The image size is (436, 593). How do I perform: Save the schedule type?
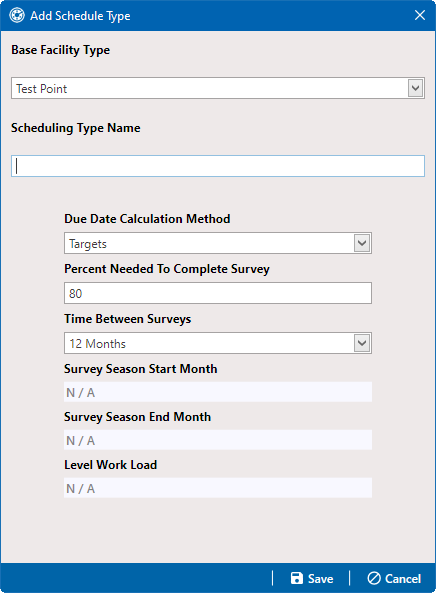pyautogui.click(x=312, y=578)
